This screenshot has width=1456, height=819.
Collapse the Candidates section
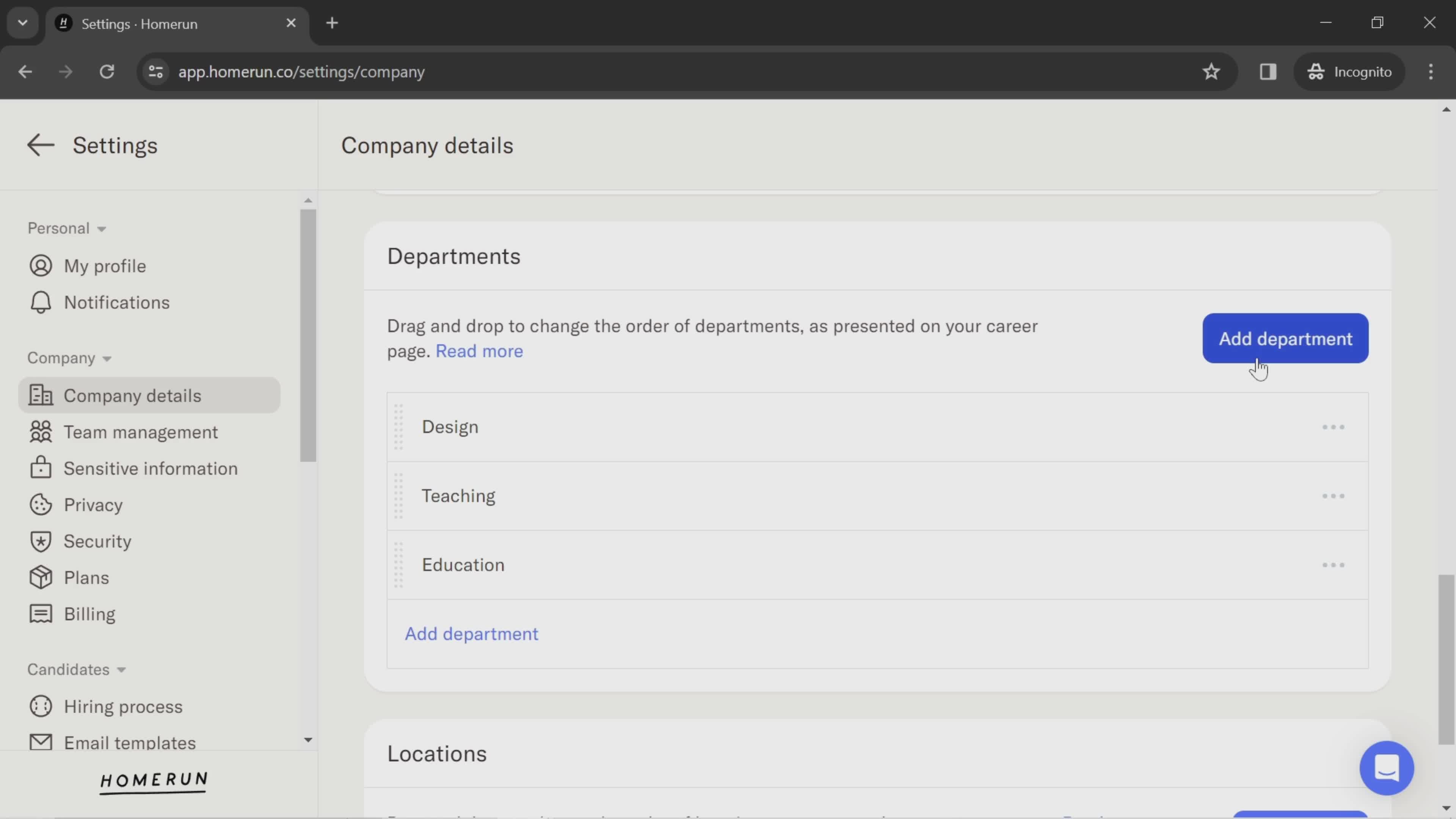[77, 669]
